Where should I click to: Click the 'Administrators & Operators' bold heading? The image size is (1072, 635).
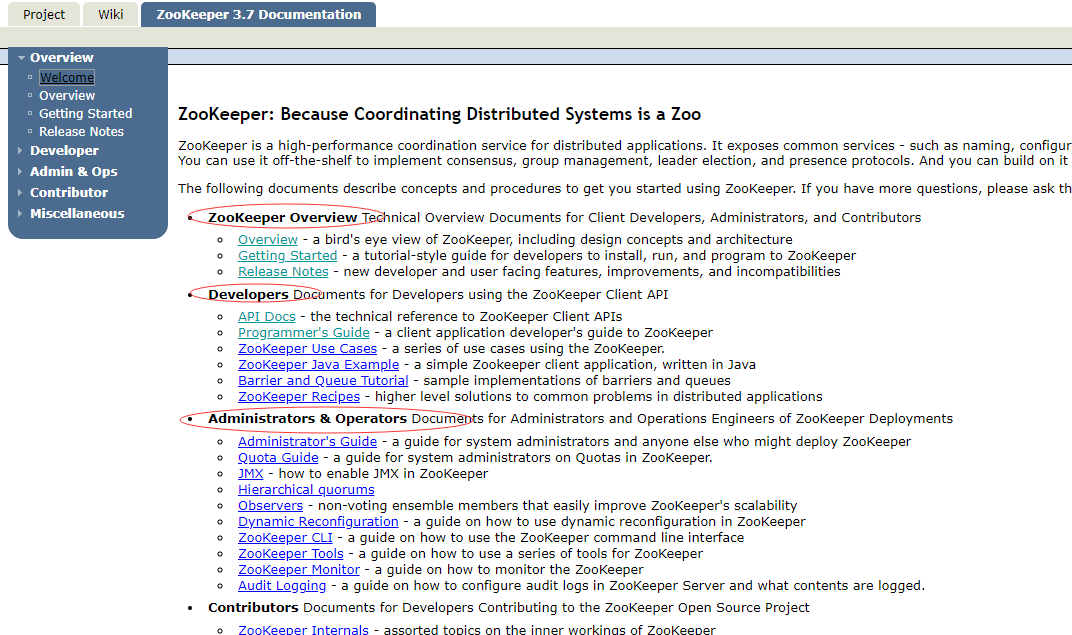click(308, 418)
